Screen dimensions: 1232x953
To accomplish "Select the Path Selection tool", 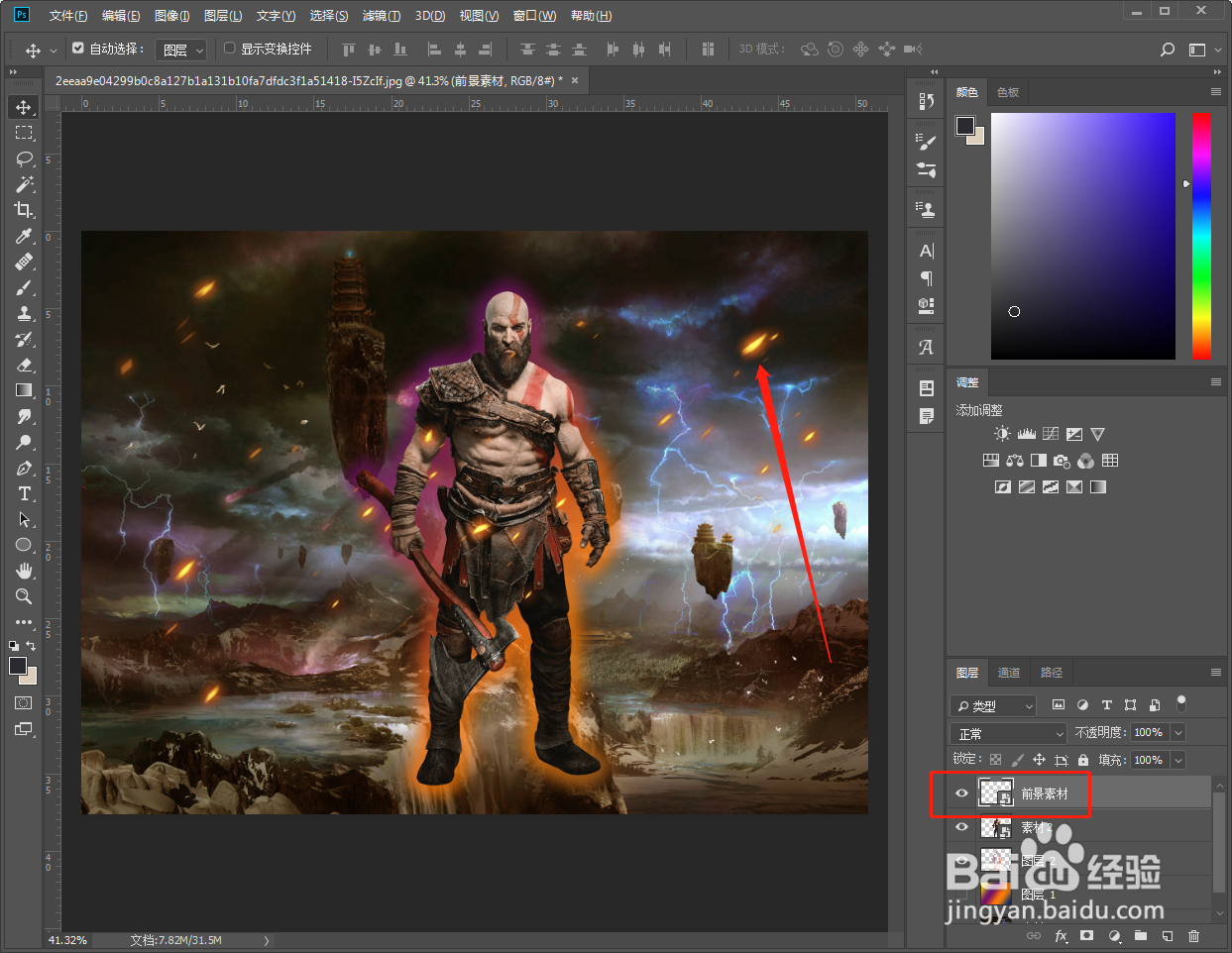I will (24, 519).
